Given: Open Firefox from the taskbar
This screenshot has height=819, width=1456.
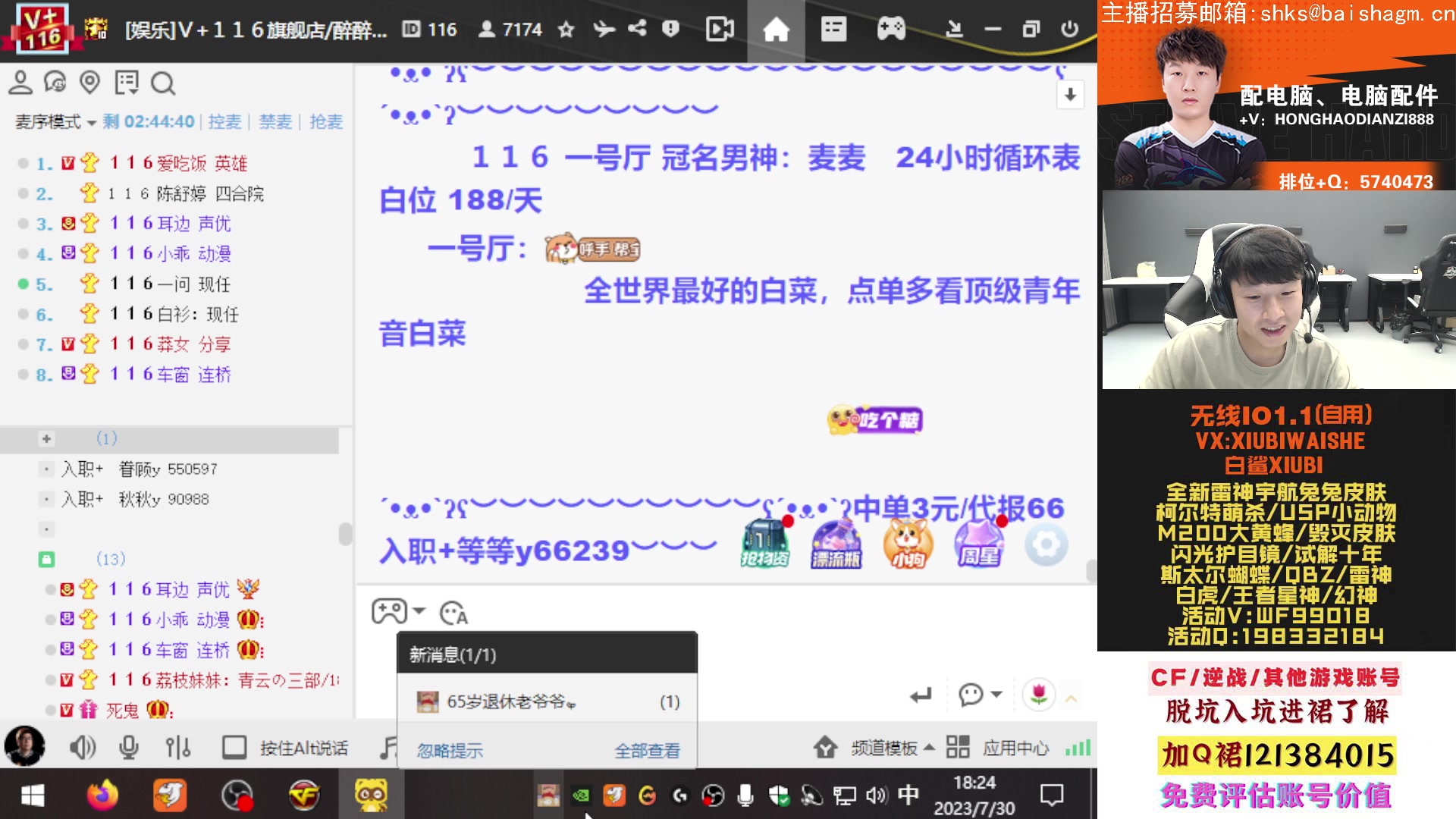Looking at the screenshot, I should click(x=102, y=795).
